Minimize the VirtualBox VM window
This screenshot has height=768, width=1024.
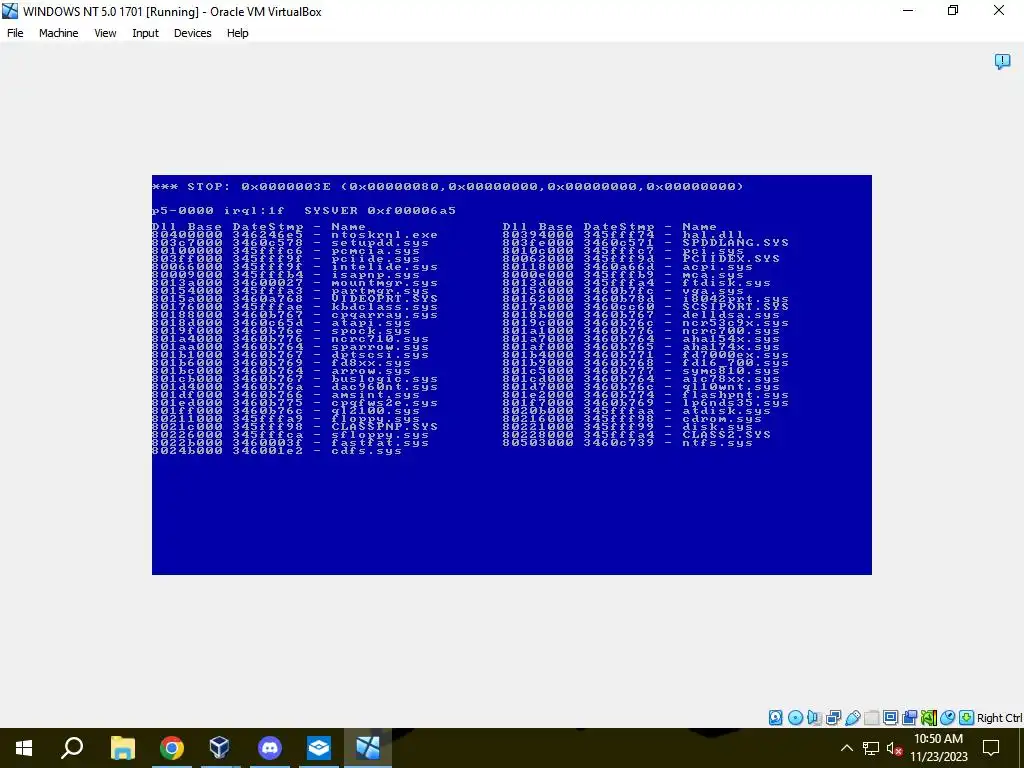[908, 10]
